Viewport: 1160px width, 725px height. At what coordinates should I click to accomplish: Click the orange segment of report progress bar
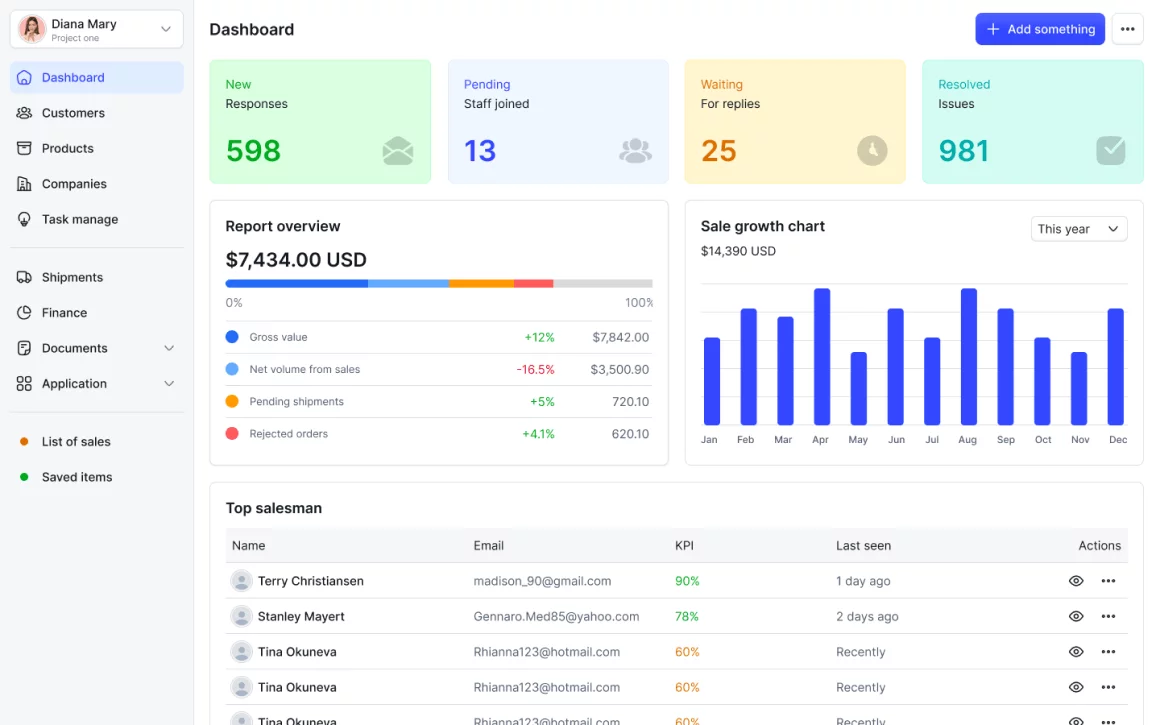[x=481, y=284]
